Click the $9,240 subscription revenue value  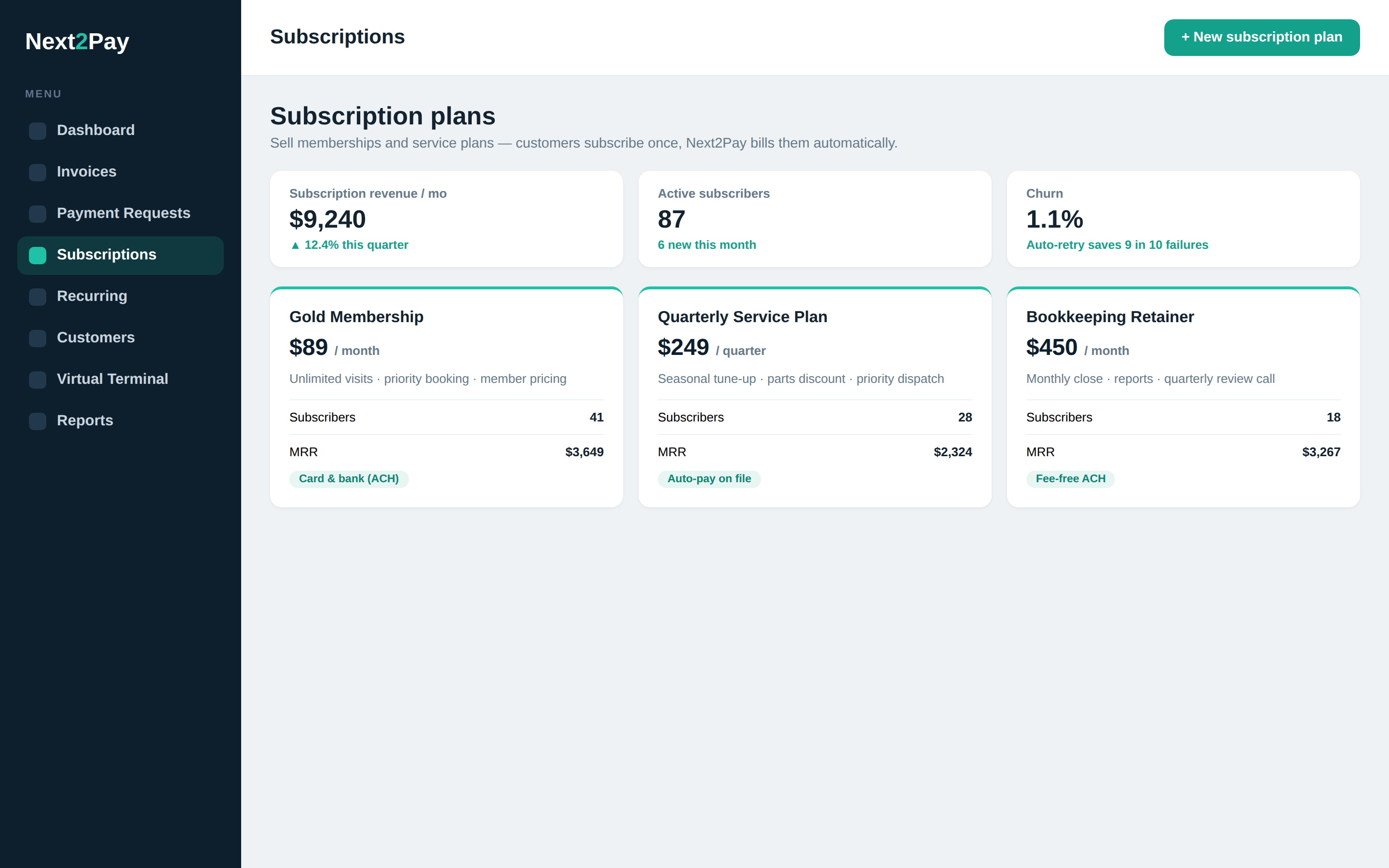(327, 219)
